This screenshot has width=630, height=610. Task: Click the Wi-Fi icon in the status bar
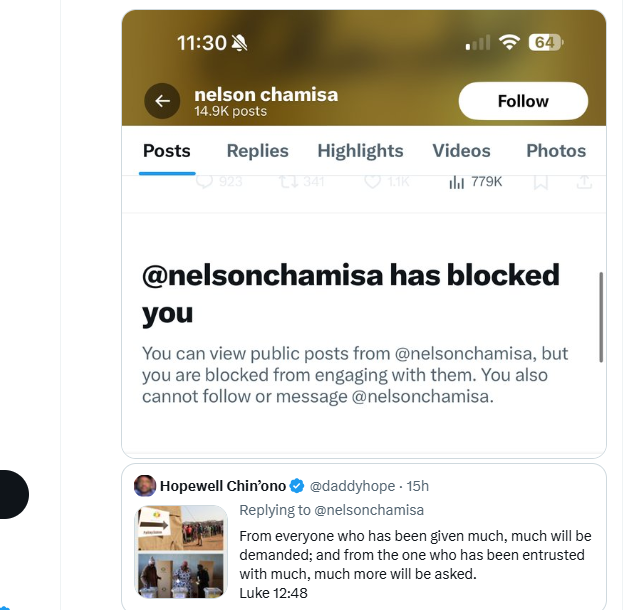click(x=509, y=42)
